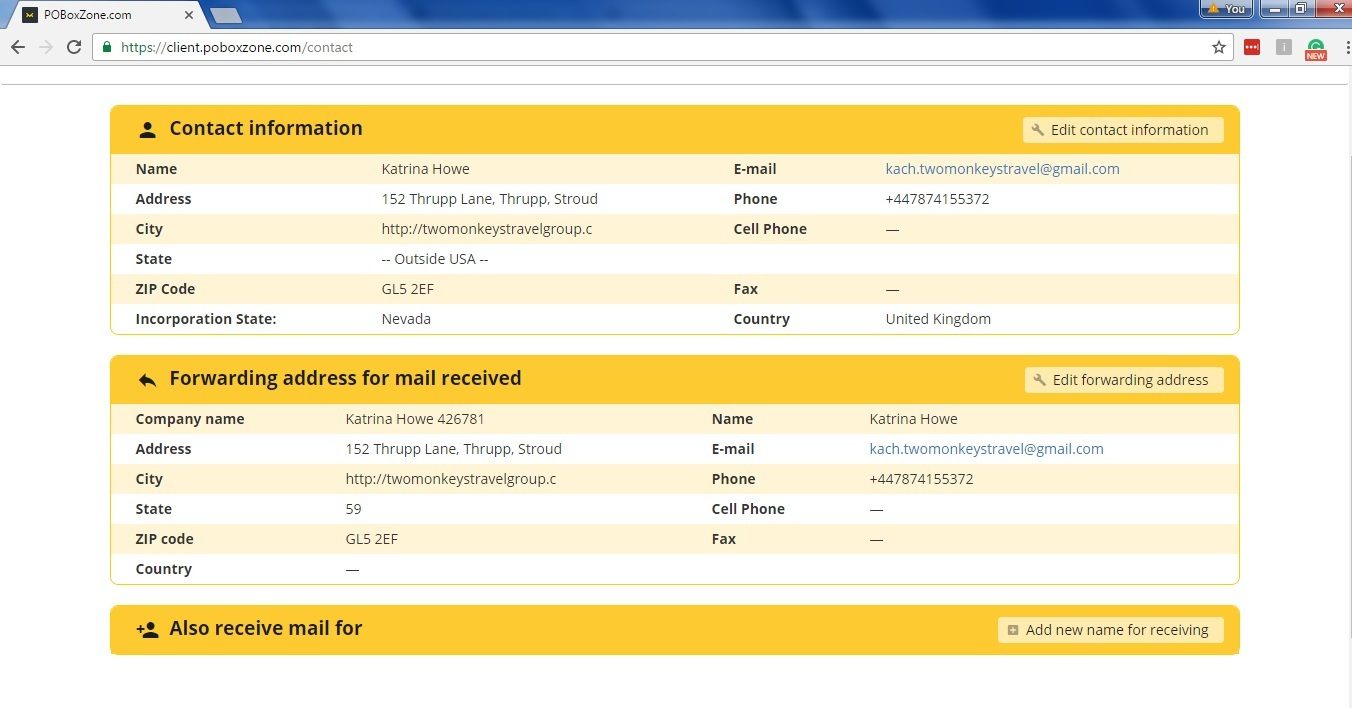
Task: Open a new browser tab
Action: (227, 15)
